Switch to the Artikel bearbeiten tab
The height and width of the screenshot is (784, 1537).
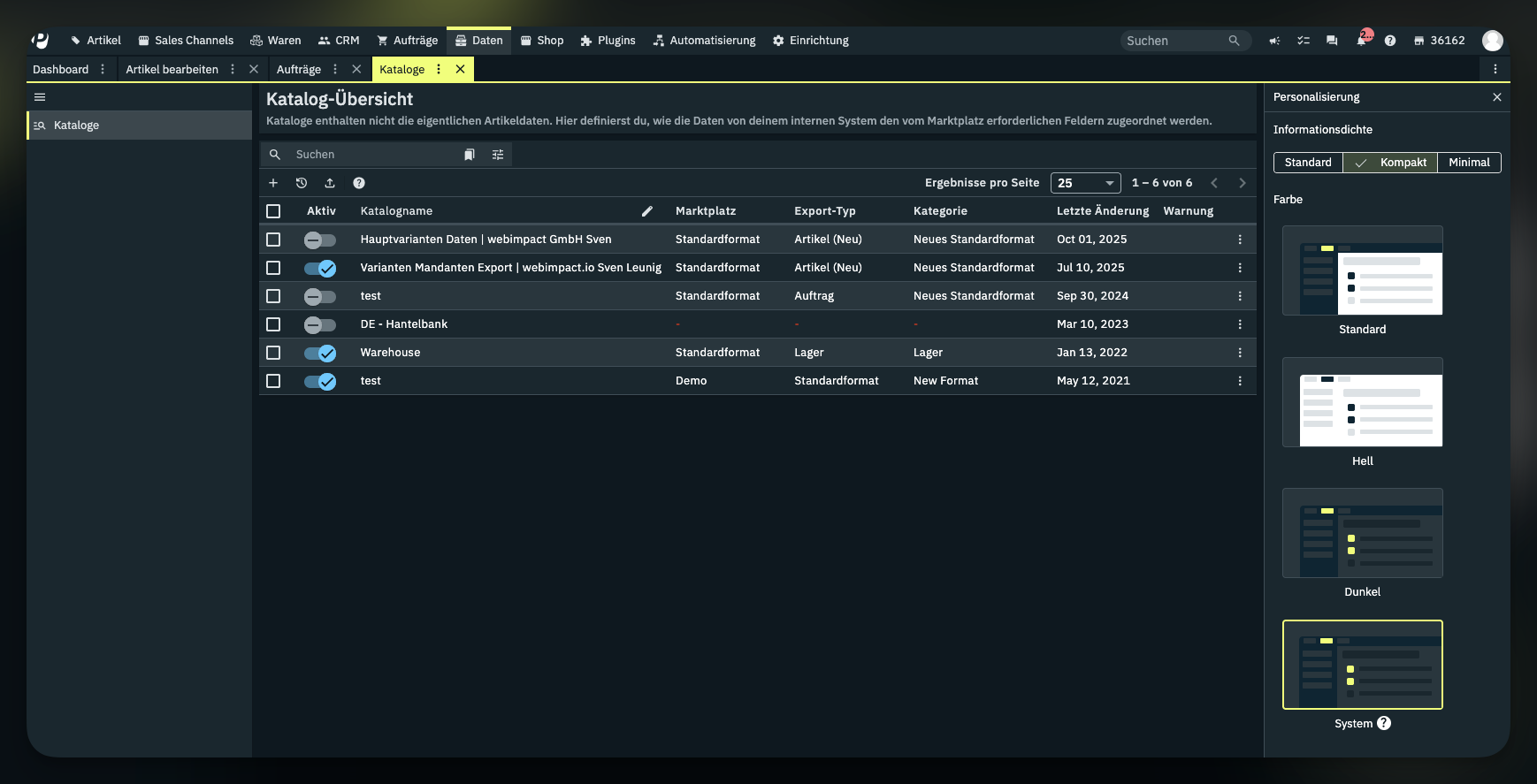pos(172,69)
